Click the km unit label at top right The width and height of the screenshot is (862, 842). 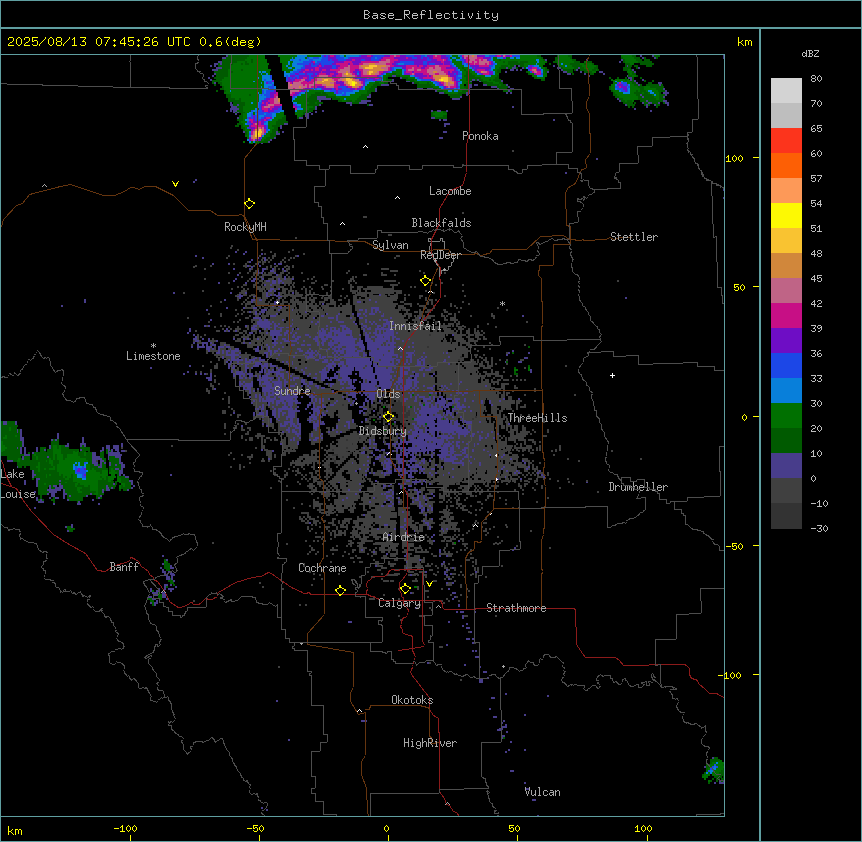744,42
